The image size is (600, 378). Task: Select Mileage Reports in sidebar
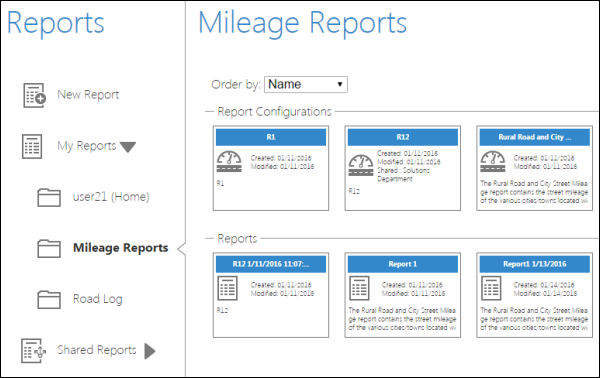click(x=121, y=248)
